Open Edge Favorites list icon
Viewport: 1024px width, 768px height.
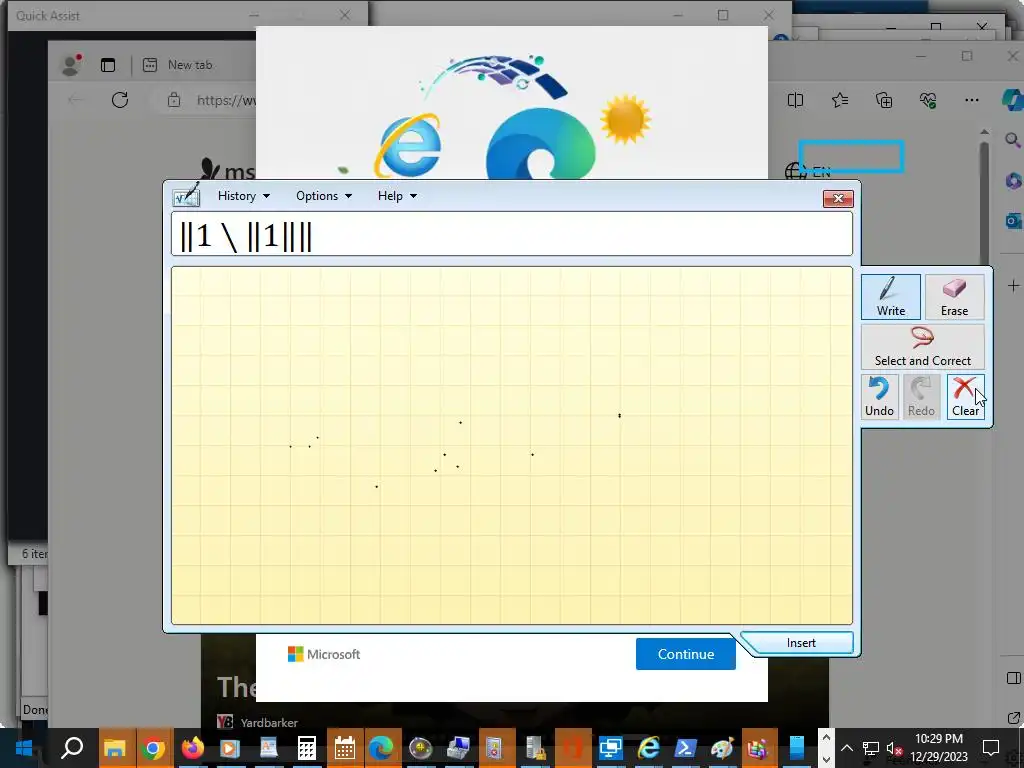840,100
